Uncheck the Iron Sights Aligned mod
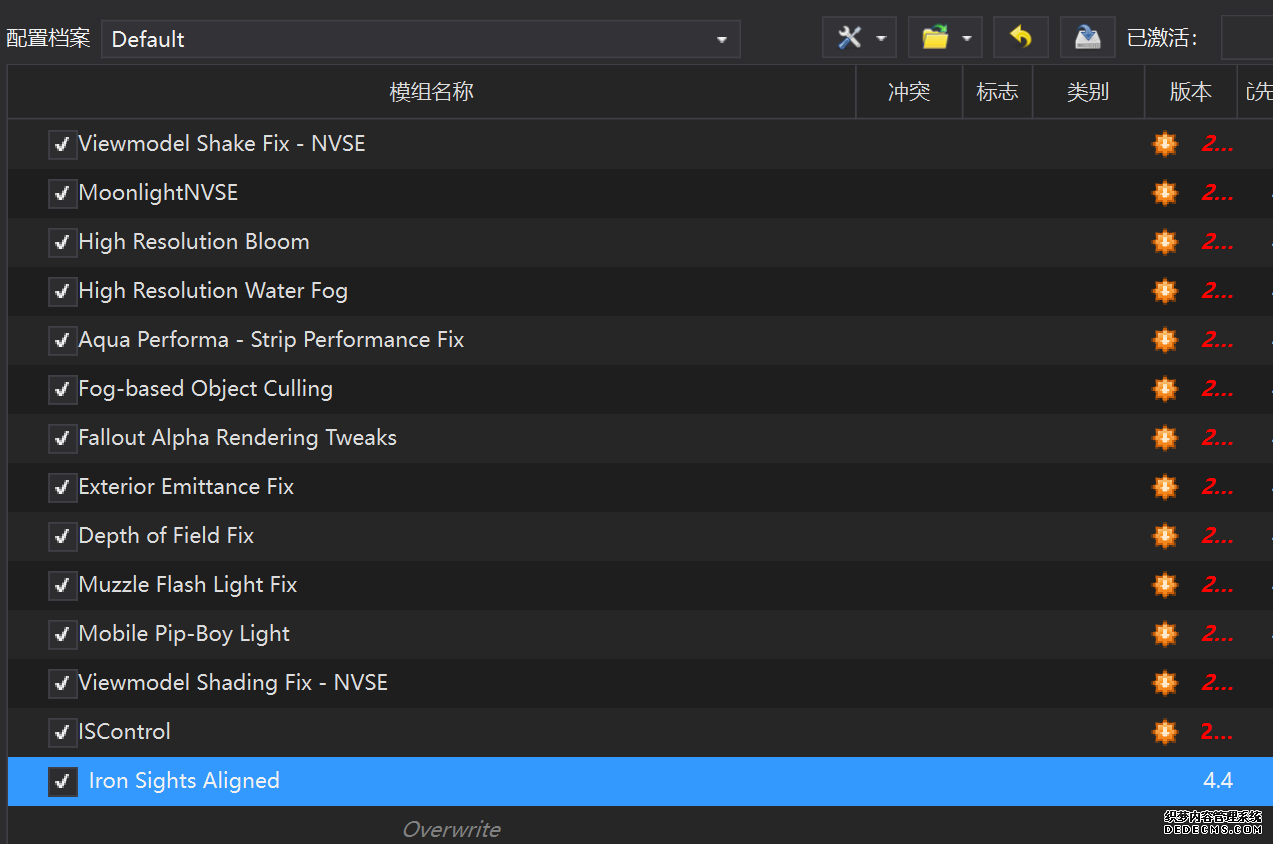 pyautogui.click(x=62, y=781)
